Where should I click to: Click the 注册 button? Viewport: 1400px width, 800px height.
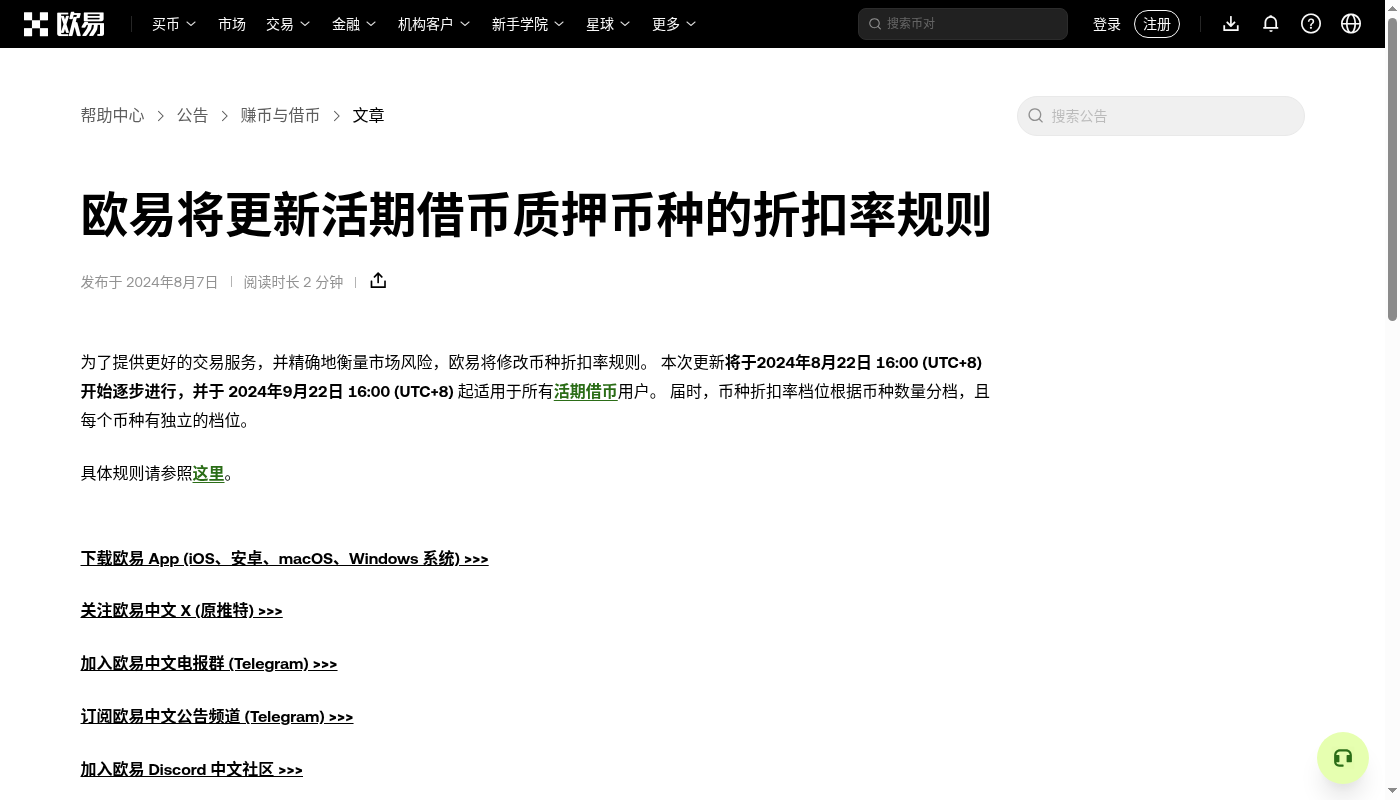[x=1157, y=24]
